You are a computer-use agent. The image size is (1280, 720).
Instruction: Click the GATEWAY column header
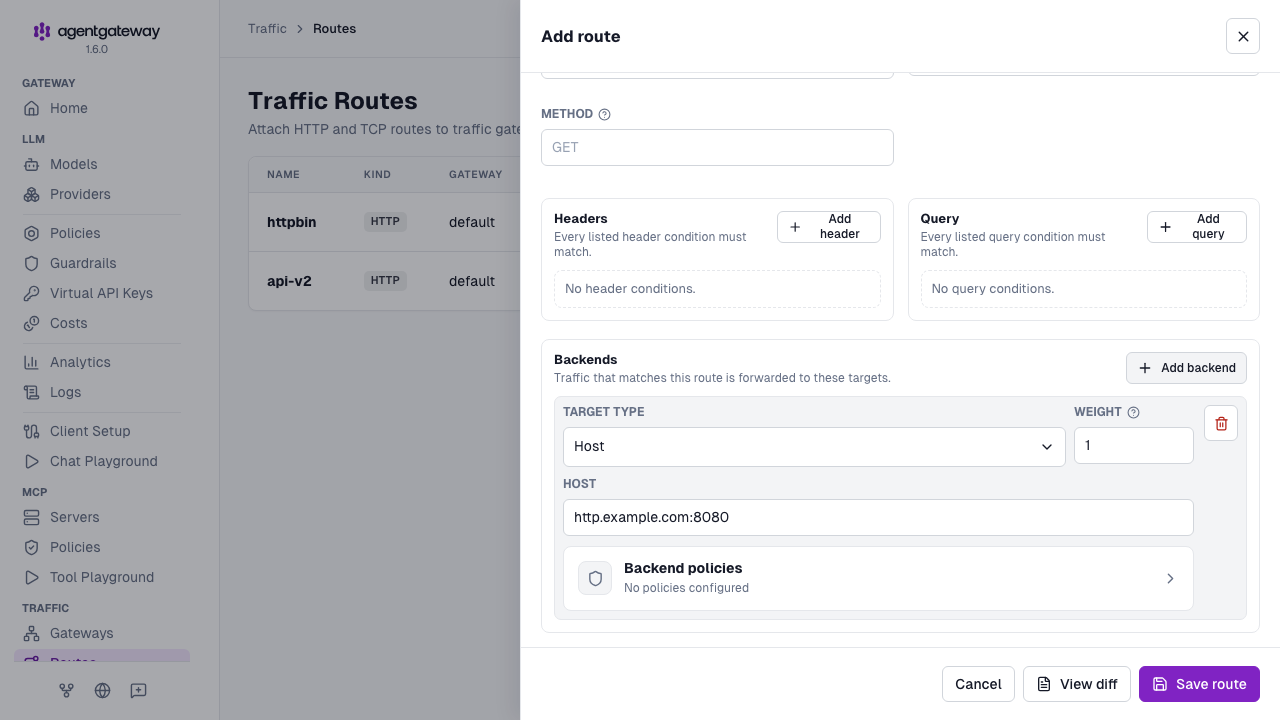click(x=476, y=174)
